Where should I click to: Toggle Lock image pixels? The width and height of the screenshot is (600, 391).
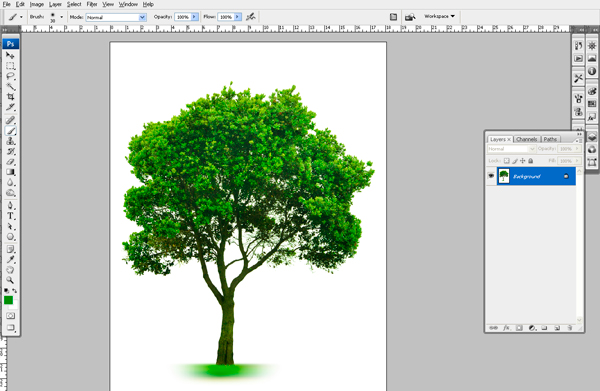(x=515, y=161)
